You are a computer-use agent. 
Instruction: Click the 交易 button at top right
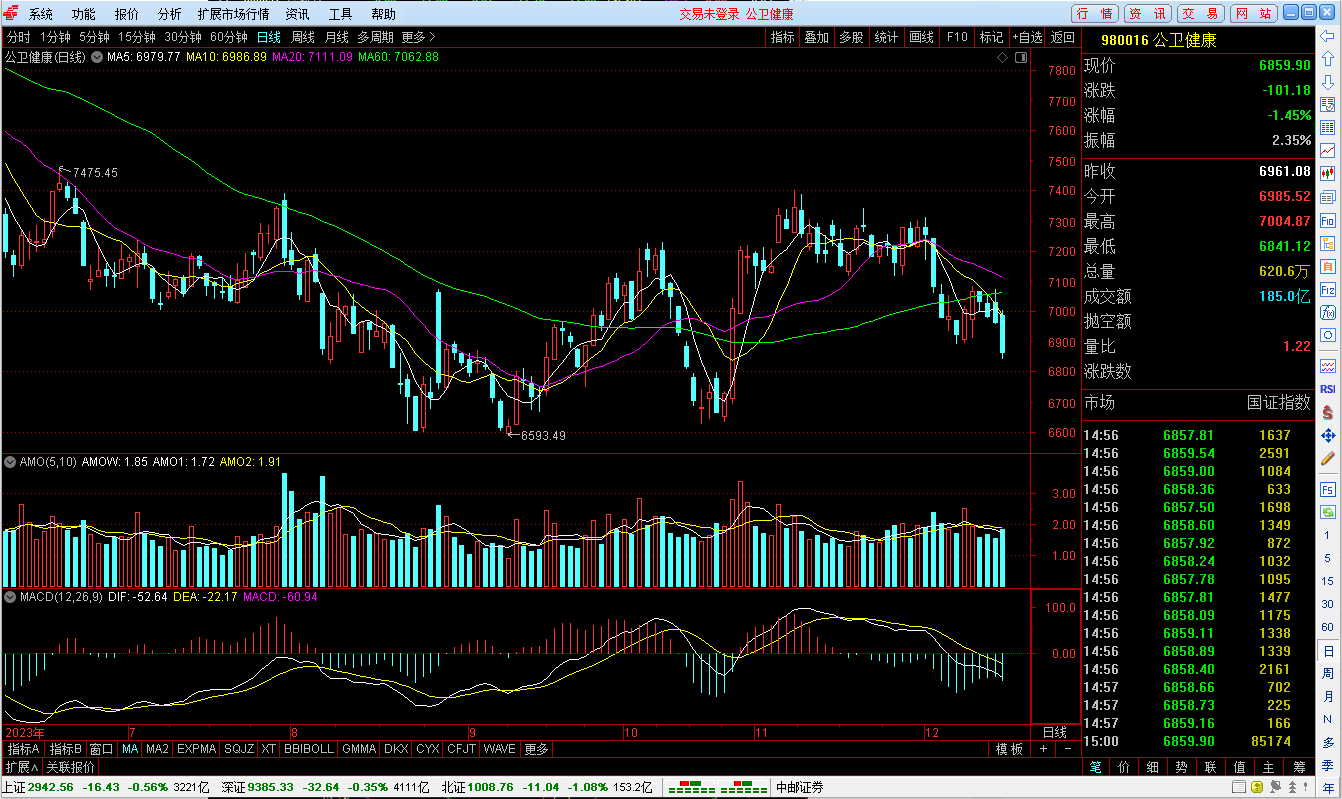[1199, 14]
